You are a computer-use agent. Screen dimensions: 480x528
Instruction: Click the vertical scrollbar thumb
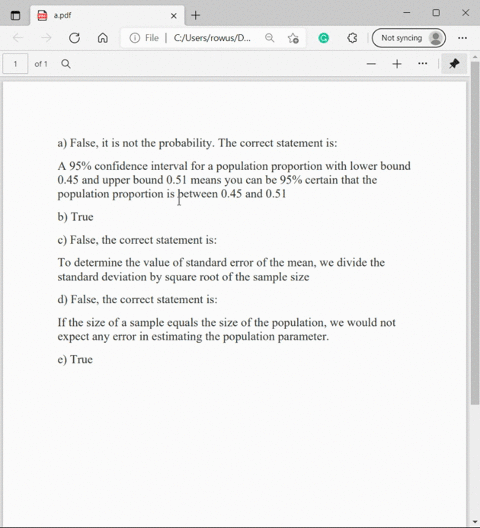click(475, 233)
